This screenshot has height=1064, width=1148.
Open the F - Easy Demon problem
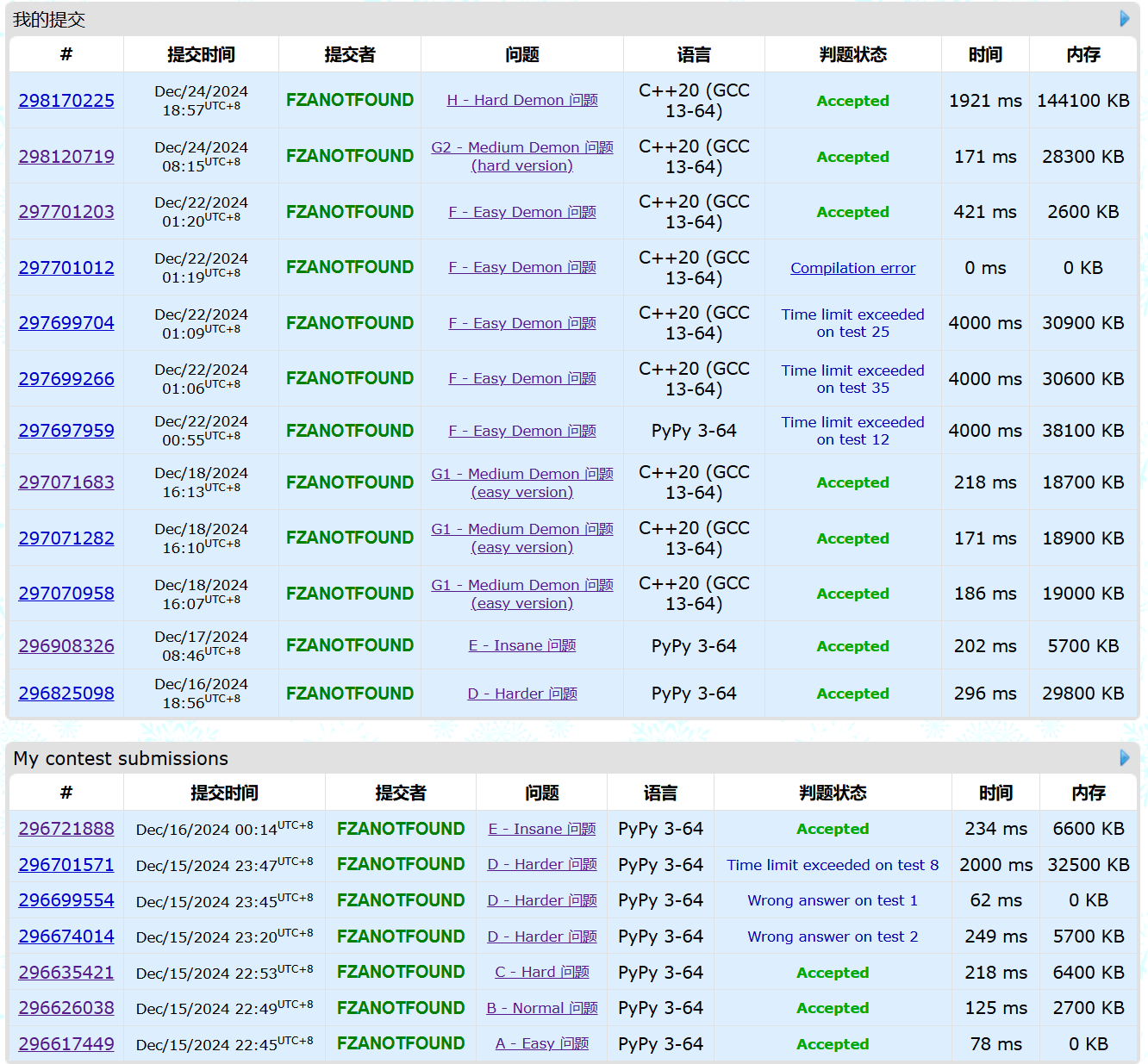click(521, 211)
